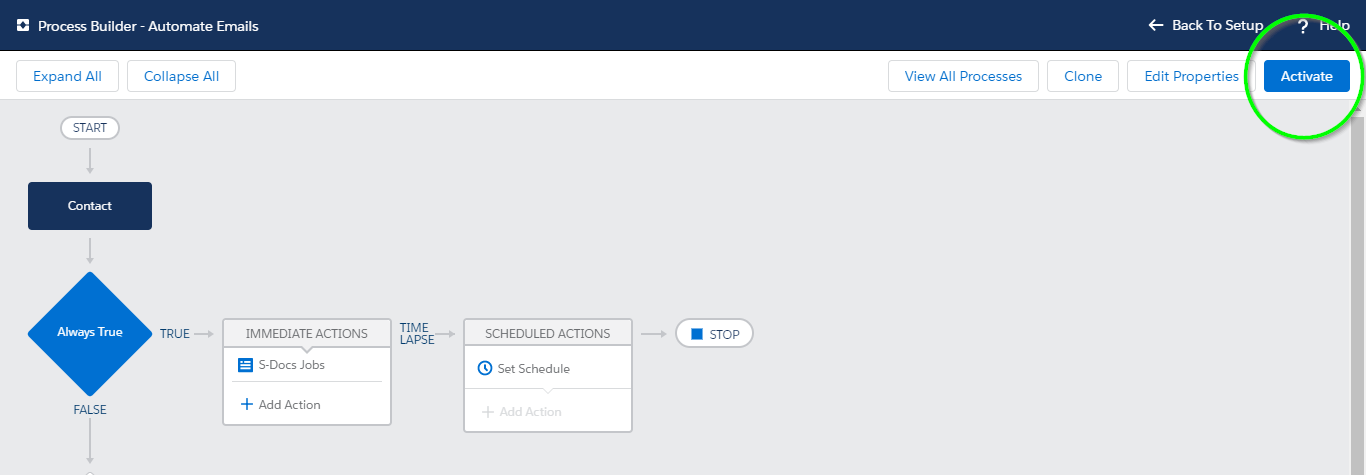Expand All process nodes

(67, 76)
